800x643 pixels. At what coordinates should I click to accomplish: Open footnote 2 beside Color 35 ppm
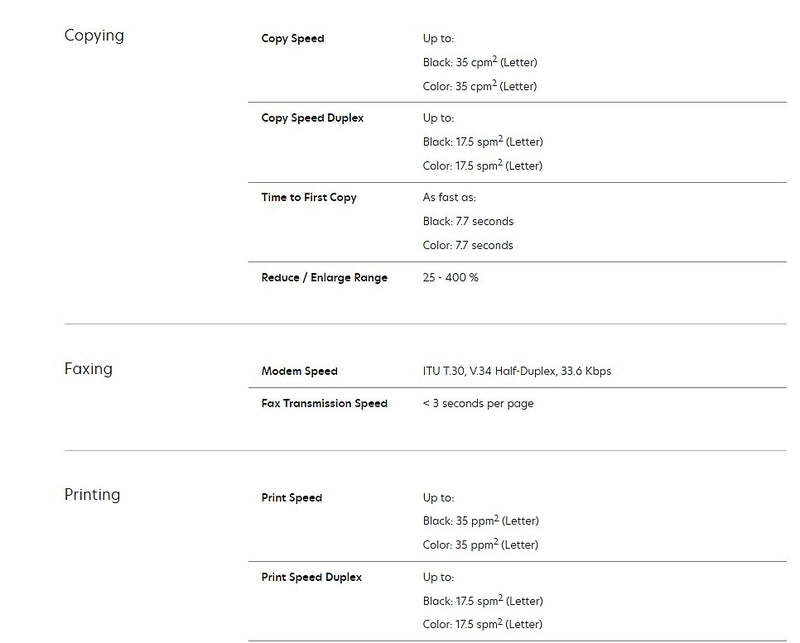coord(496,542)
